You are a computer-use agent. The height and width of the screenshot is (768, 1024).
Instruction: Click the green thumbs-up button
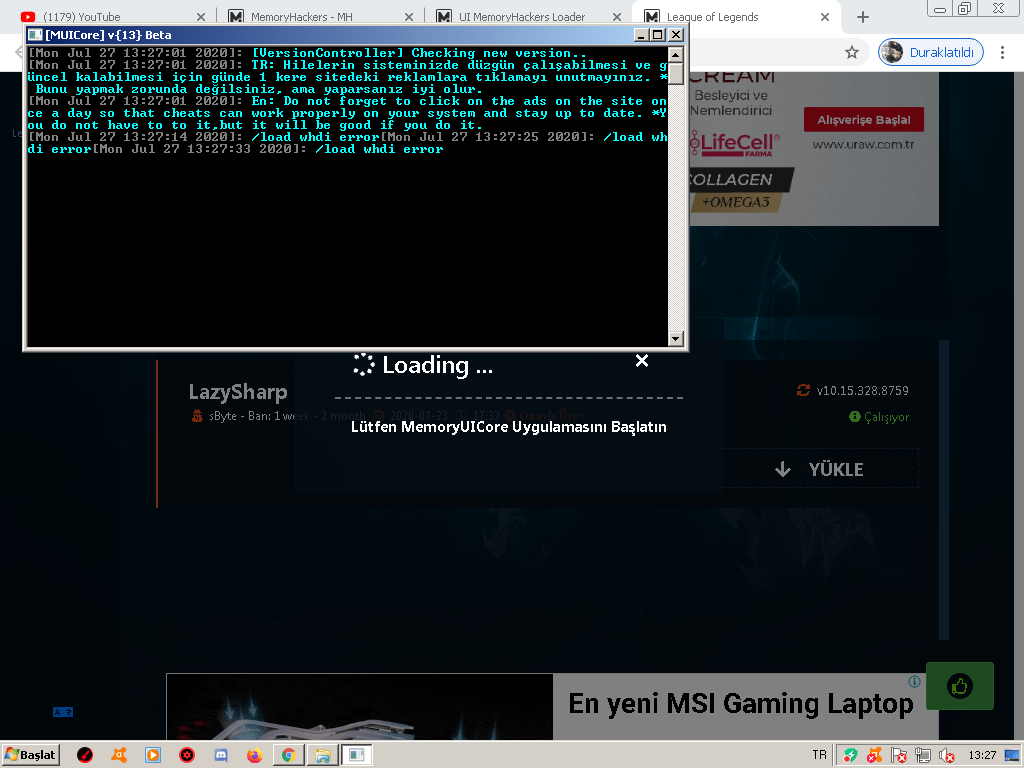pyautogui.click(x=959, y=686)
